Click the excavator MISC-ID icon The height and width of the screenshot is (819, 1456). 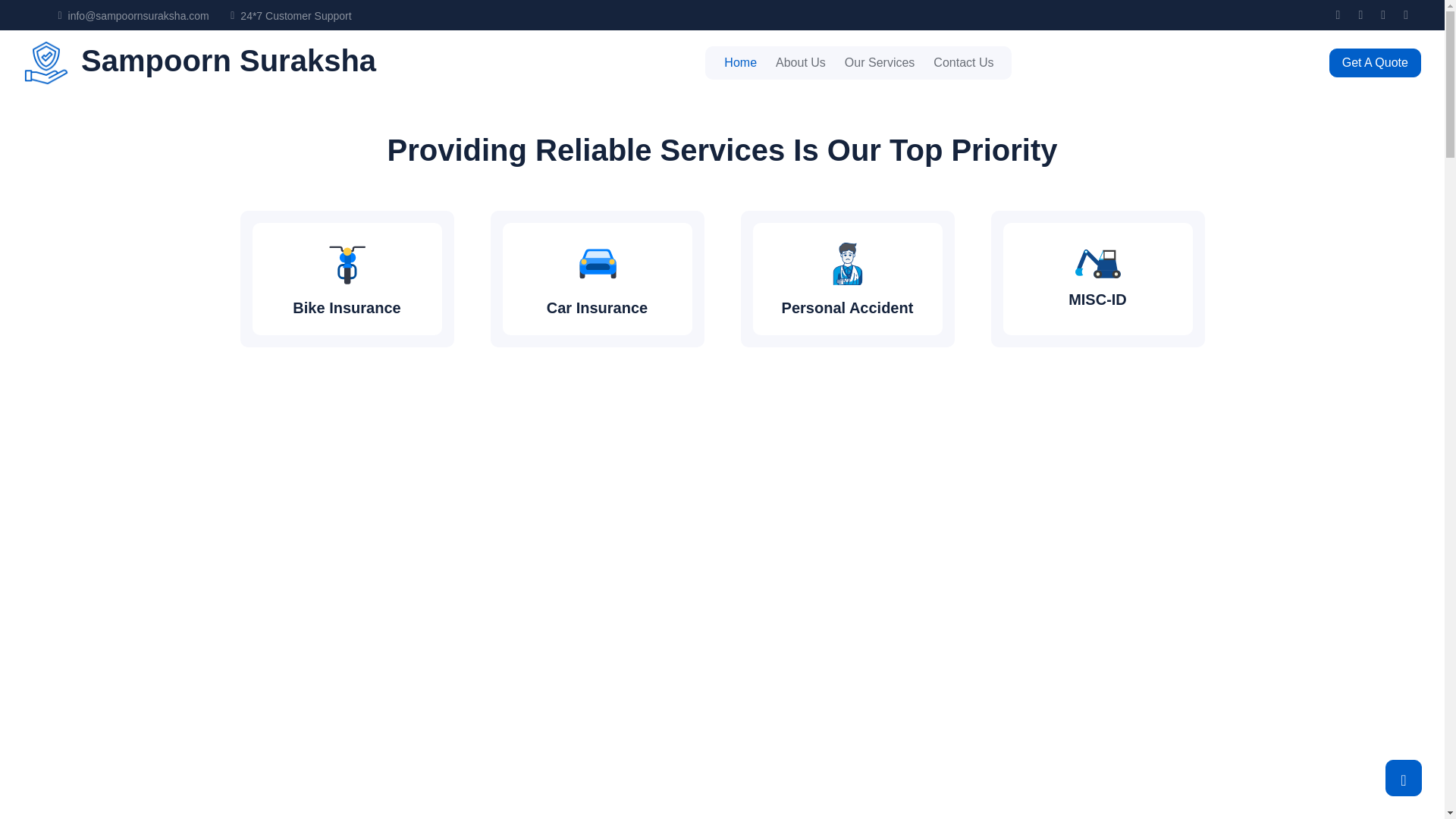(x=1097, y=263)
